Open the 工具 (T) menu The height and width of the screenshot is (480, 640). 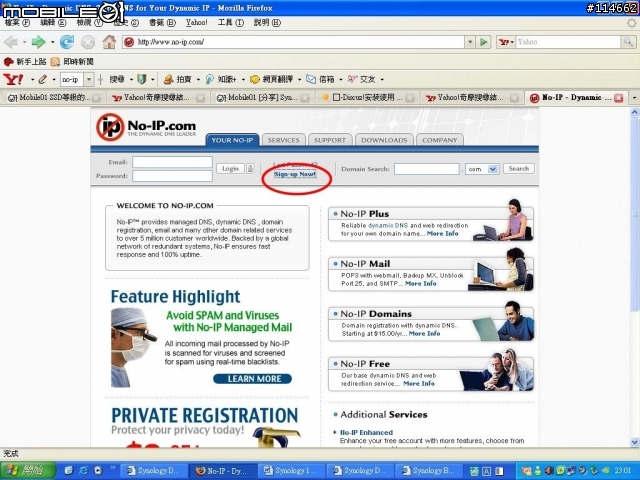230,23
